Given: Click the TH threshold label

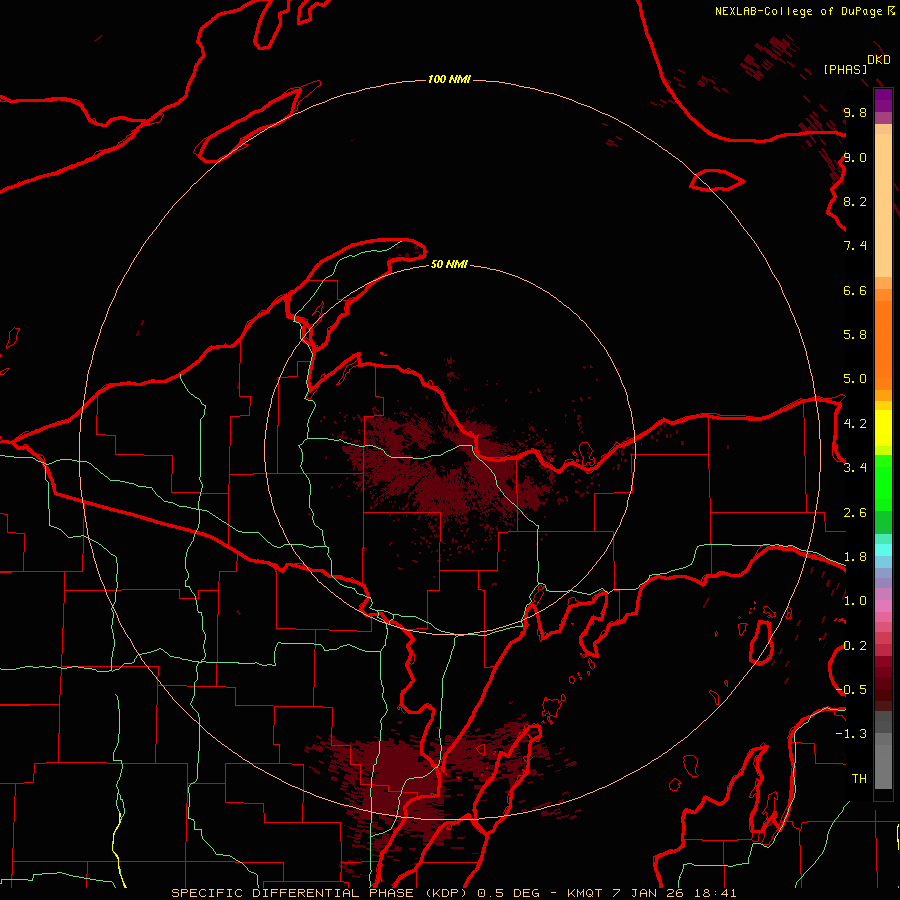Looking at the screenshot, I should pos(859,779).
